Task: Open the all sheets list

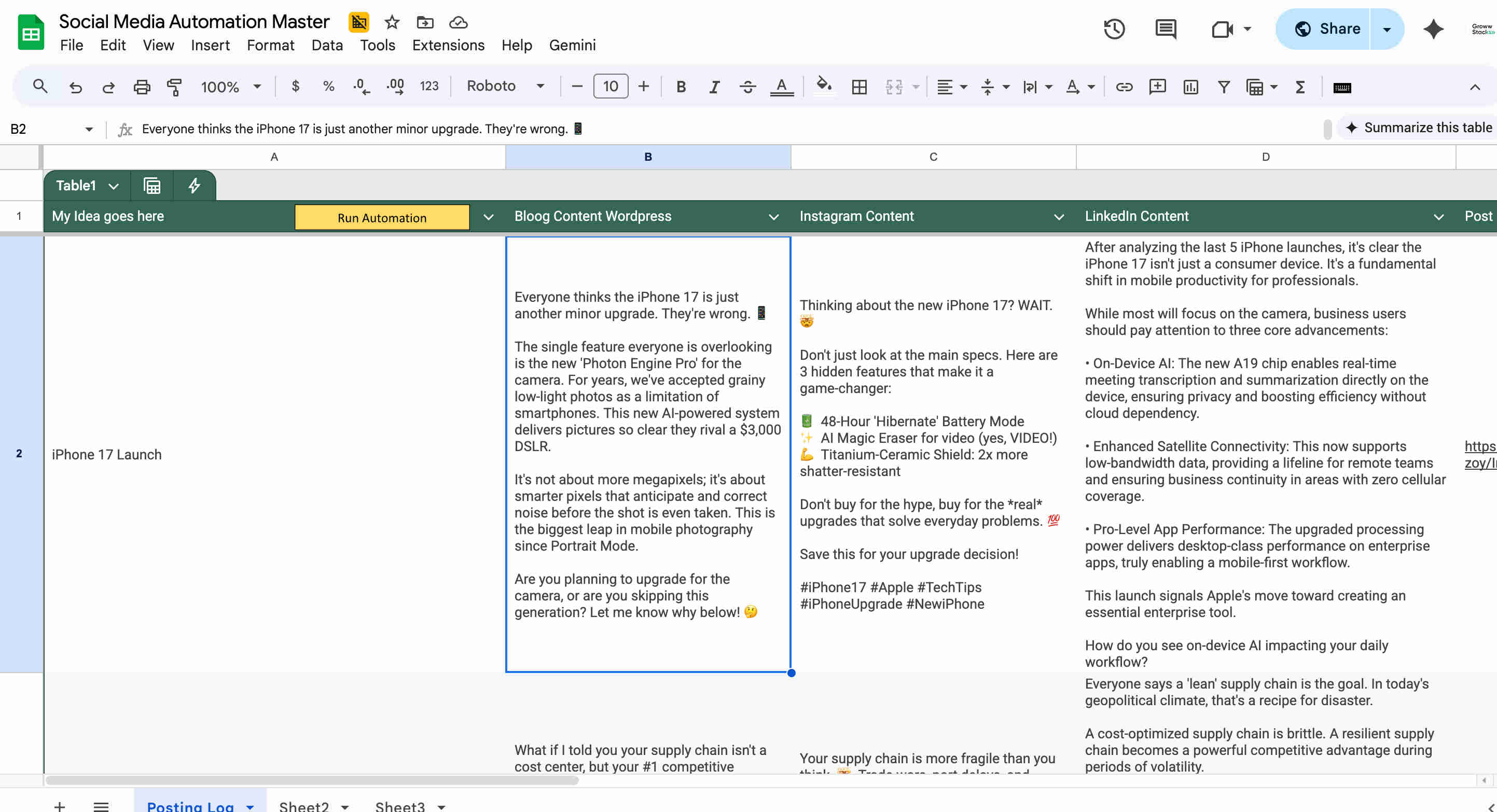Action: 101,806
